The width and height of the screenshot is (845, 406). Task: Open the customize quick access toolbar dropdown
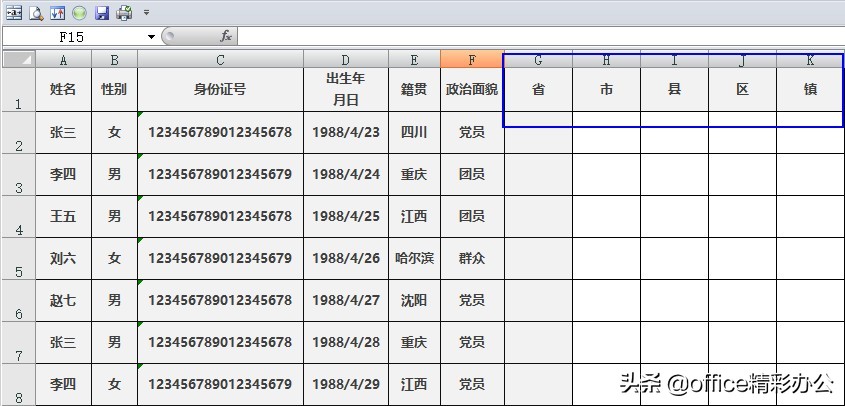coord(146,12)
